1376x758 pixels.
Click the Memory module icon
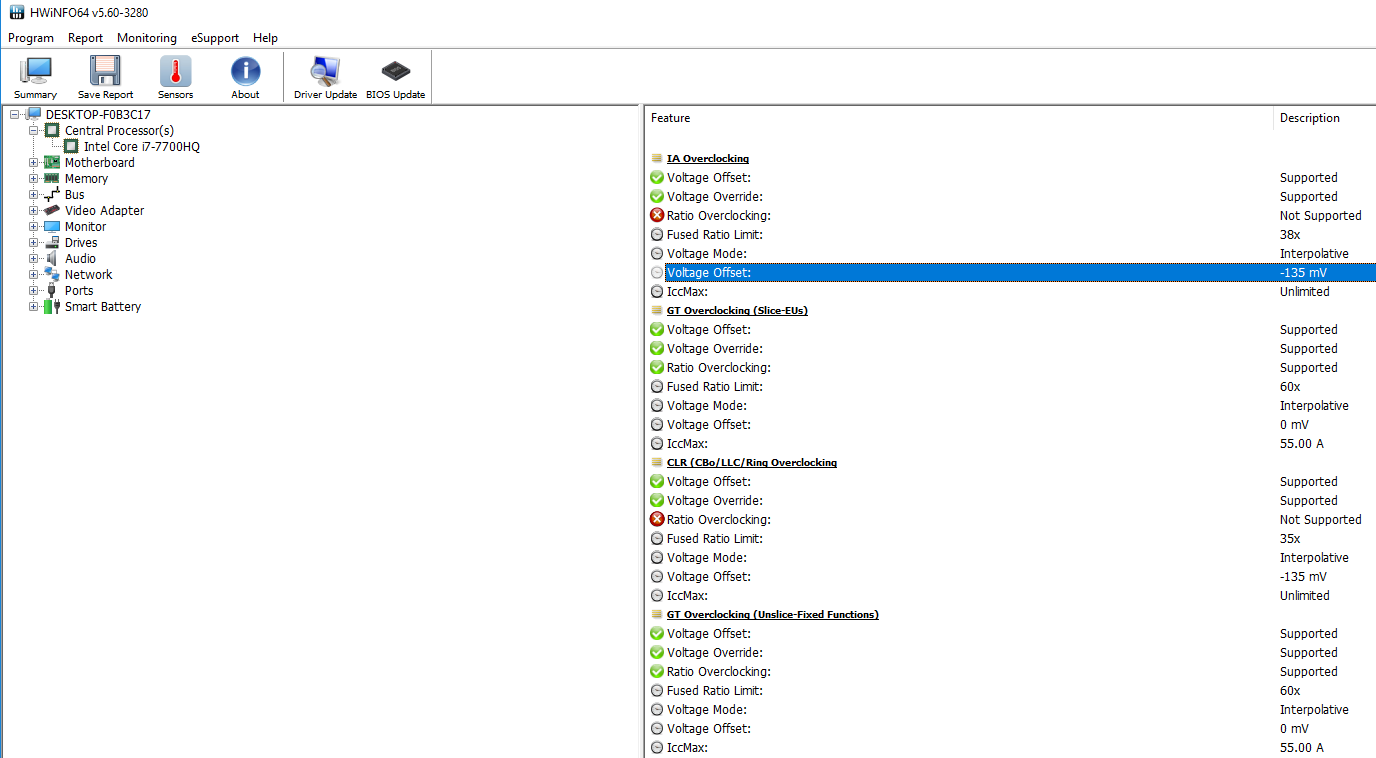pos(52,178)
